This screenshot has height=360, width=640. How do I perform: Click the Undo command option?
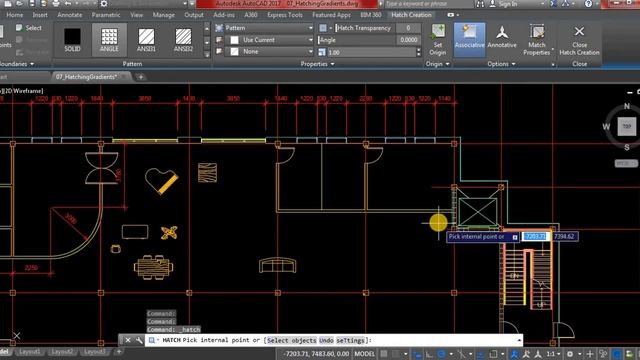(326, 340)
